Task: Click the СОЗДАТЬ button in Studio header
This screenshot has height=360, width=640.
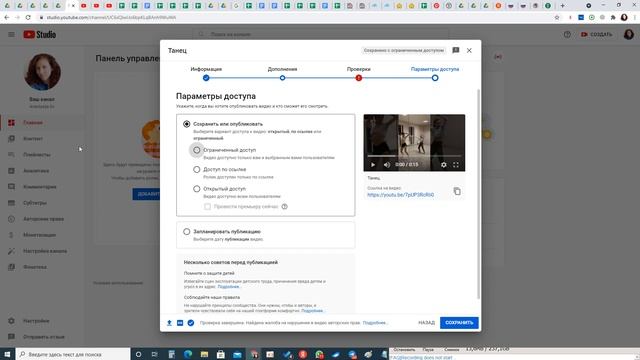Action: tap(596, 35)
